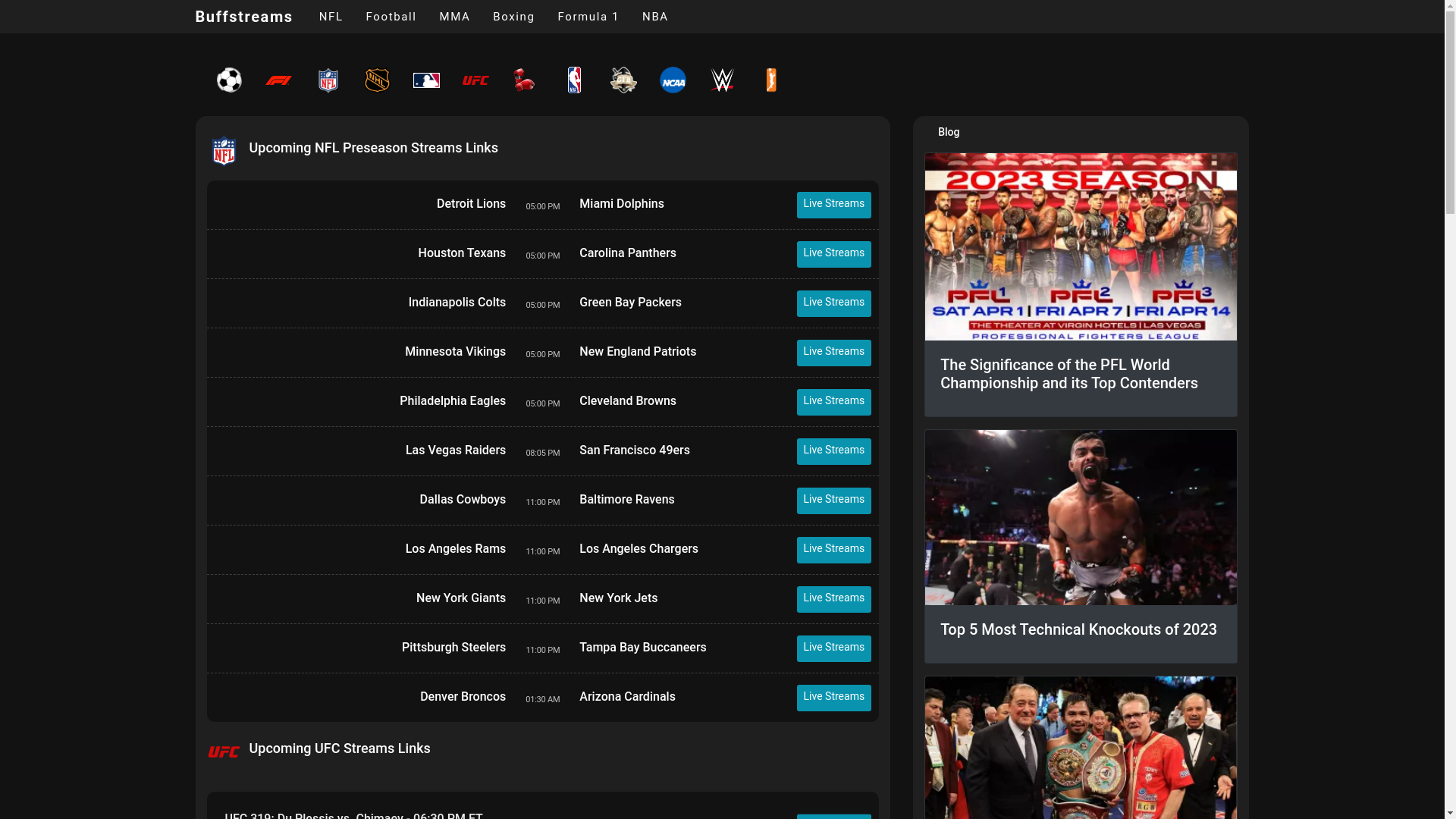Click the Carolina Panthers team name
The width and height of the screenshot is (1456, 819).
[628, 253]
